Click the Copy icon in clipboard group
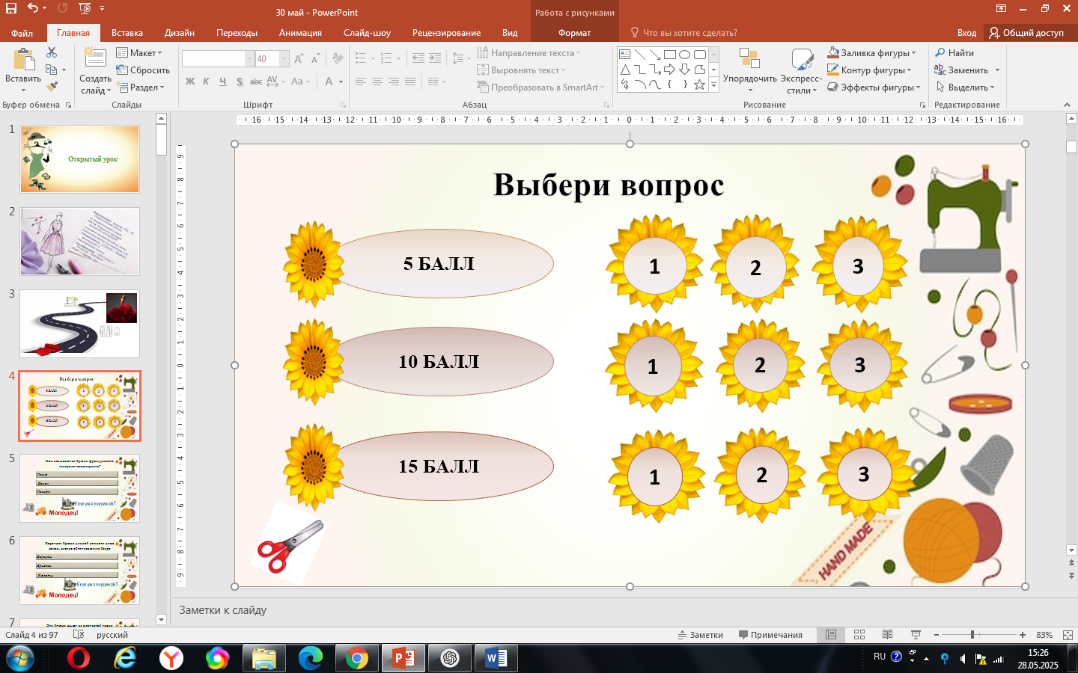1078x673 pixels. pyautogui.click(x=52, y=70)
